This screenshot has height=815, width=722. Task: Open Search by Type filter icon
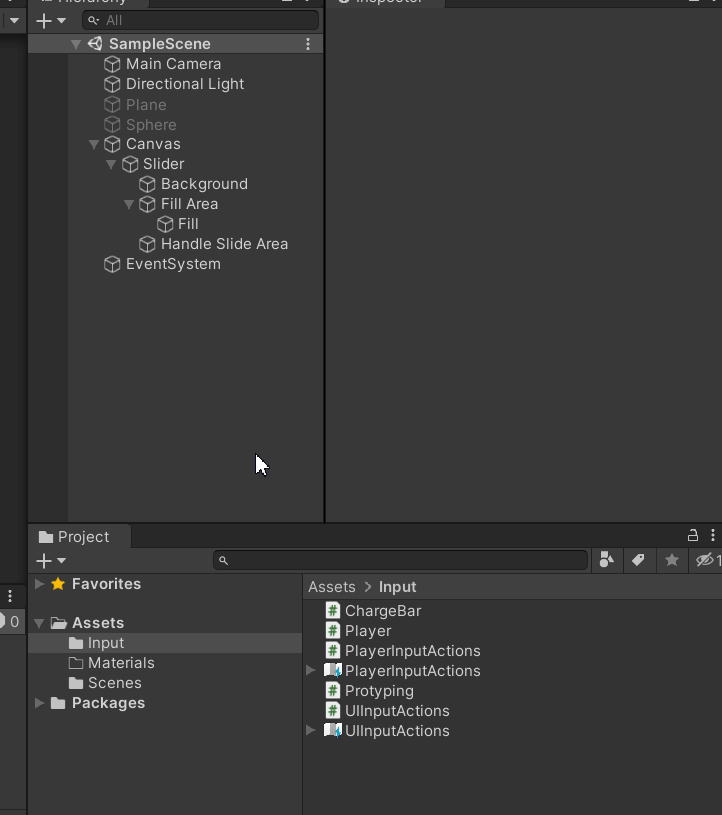[607, 560]
